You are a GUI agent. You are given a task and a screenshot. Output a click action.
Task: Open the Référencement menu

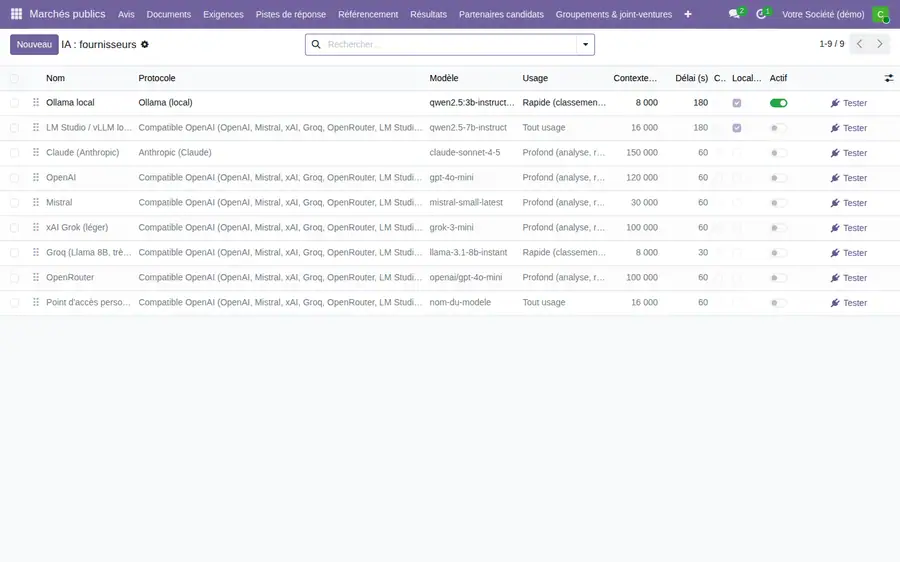(368, 14)
